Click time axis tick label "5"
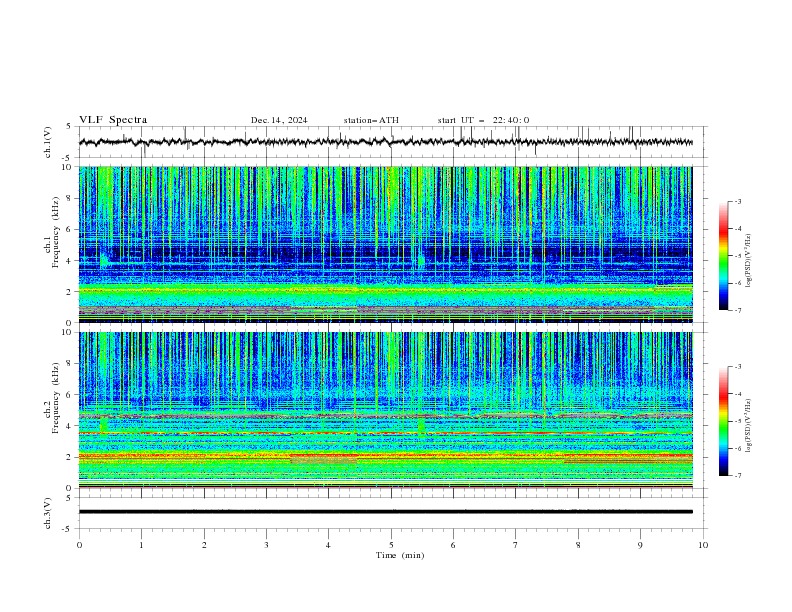The image size is (792, 612). [x=391, y=545]
